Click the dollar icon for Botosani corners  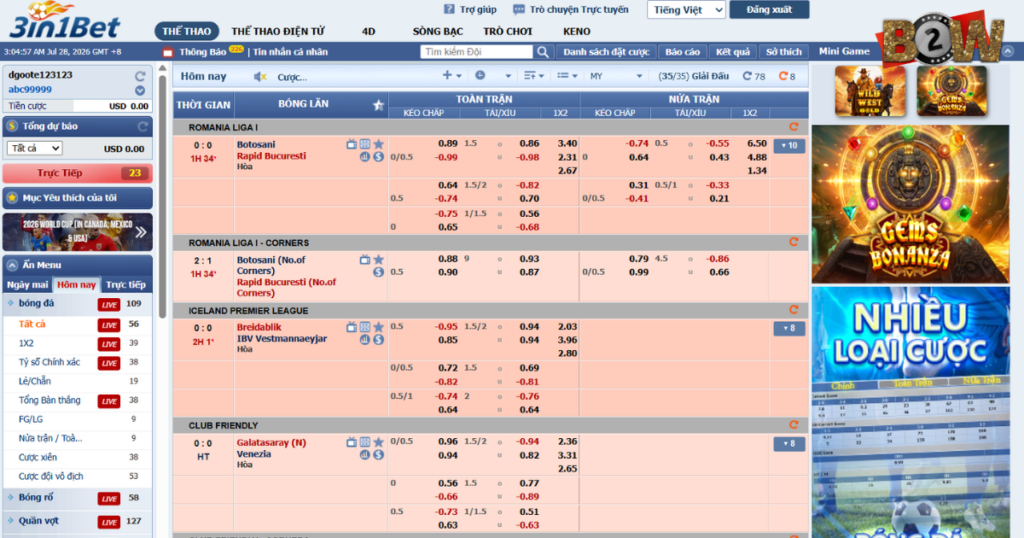(x=378, y=272)
